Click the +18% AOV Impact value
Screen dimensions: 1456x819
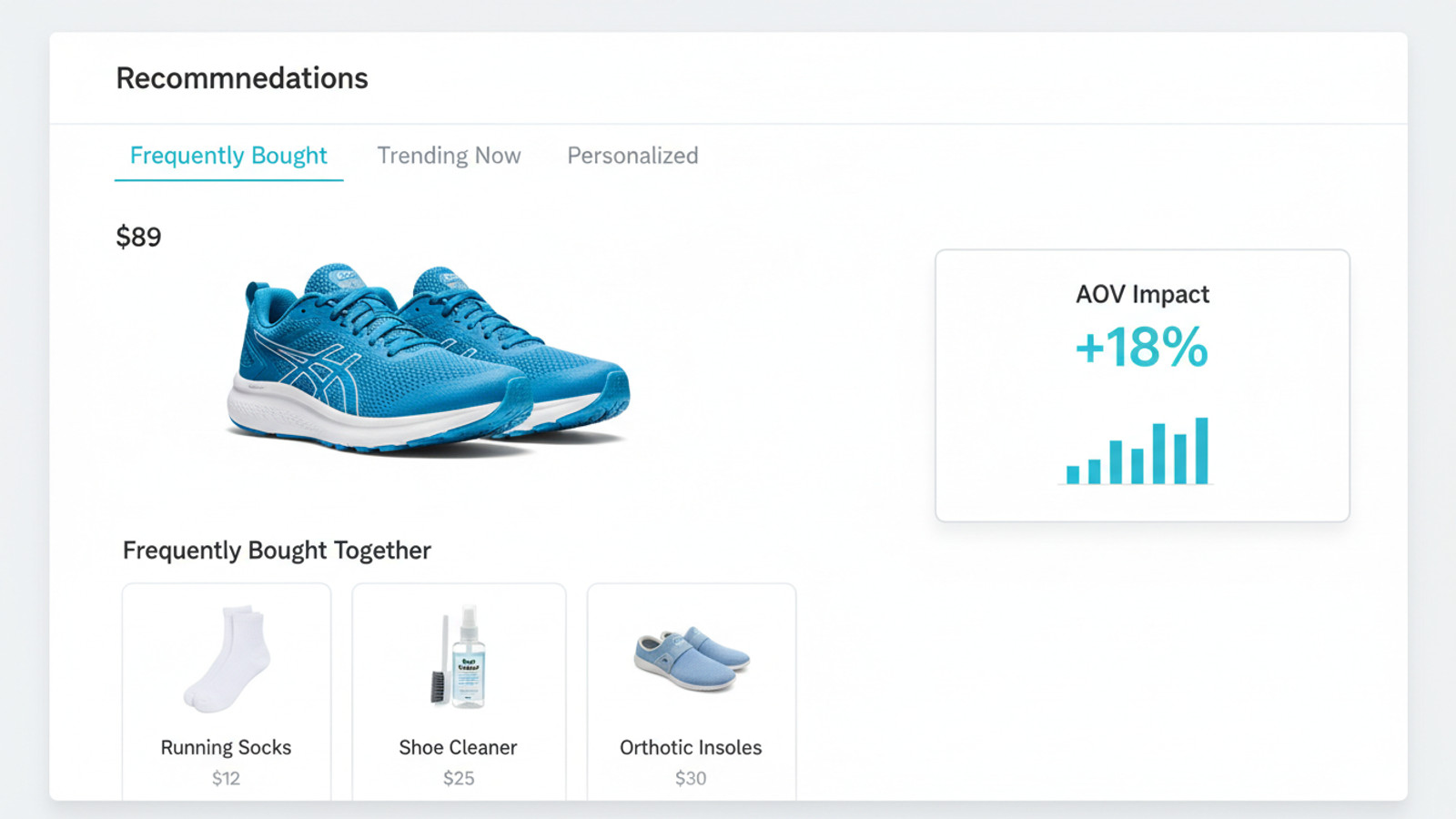1142,348
